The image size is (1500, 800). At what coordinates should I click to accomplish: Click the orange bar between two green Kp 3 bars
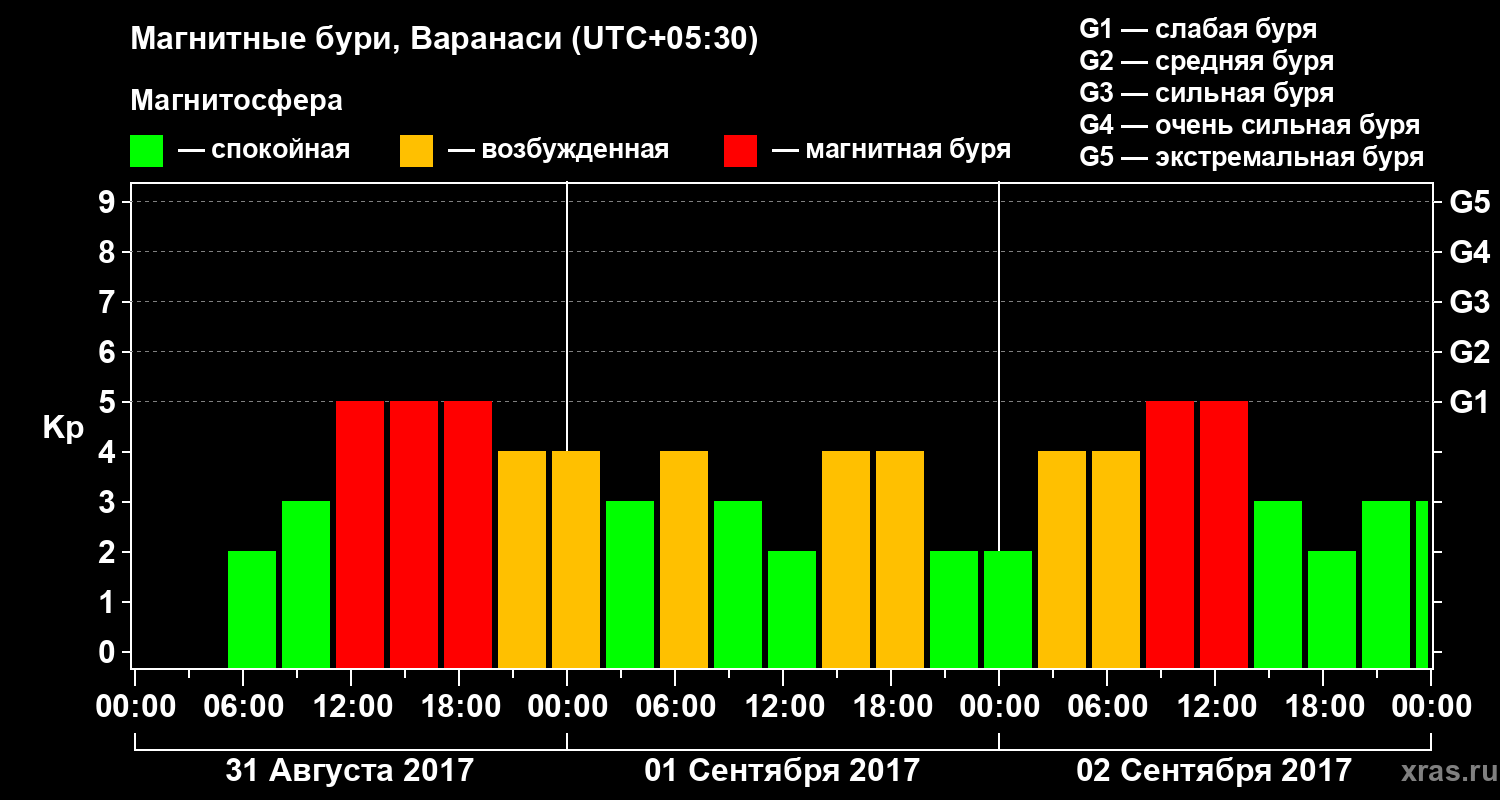684,559
